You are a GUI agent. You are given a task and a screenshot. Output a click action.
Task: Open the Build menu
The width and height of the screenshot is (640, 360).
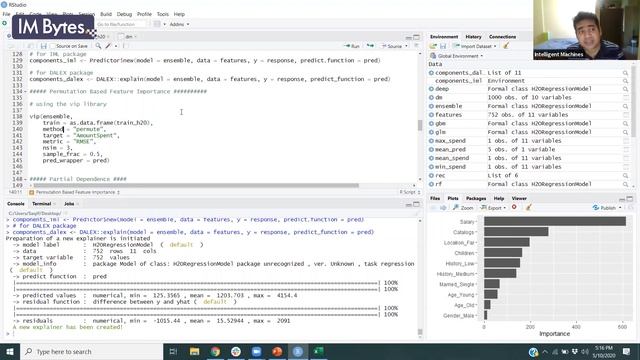coord(106,14)
